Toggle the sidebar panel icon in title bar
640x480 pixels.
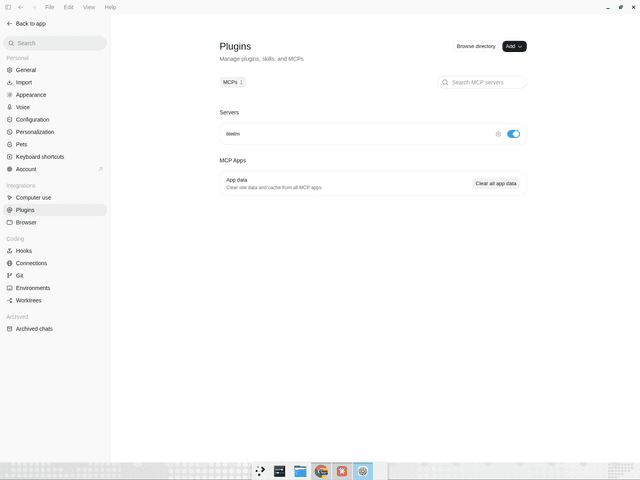8,7
